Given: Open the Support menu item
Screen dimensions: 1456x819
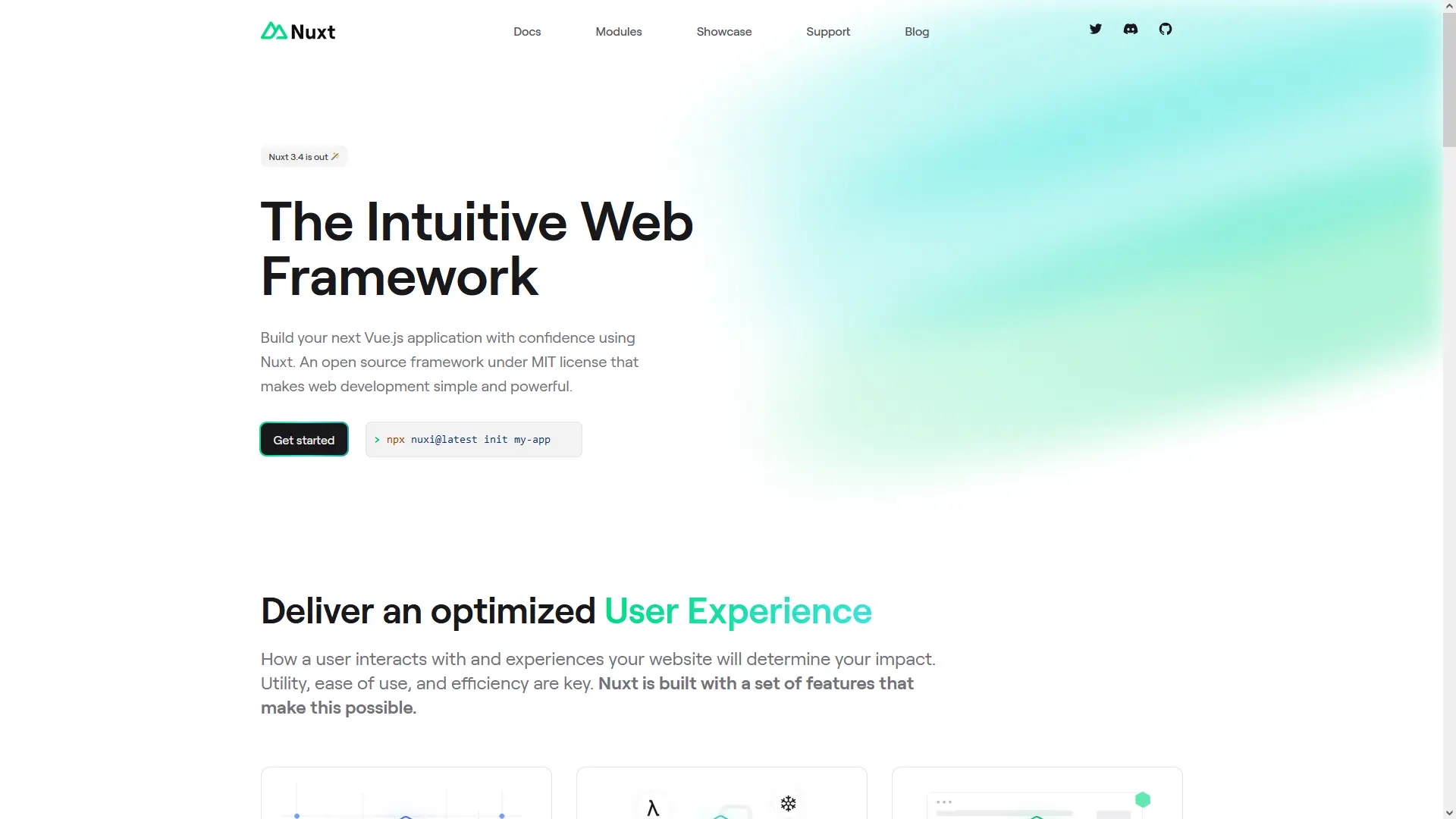Looking at the screenshot, I should coord(827,32).
